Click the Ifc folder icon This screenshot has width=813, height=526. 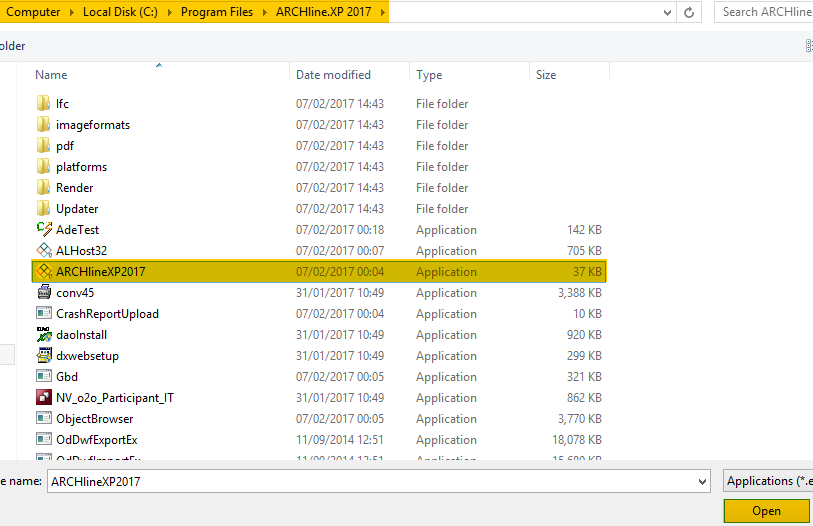(44, 103)
